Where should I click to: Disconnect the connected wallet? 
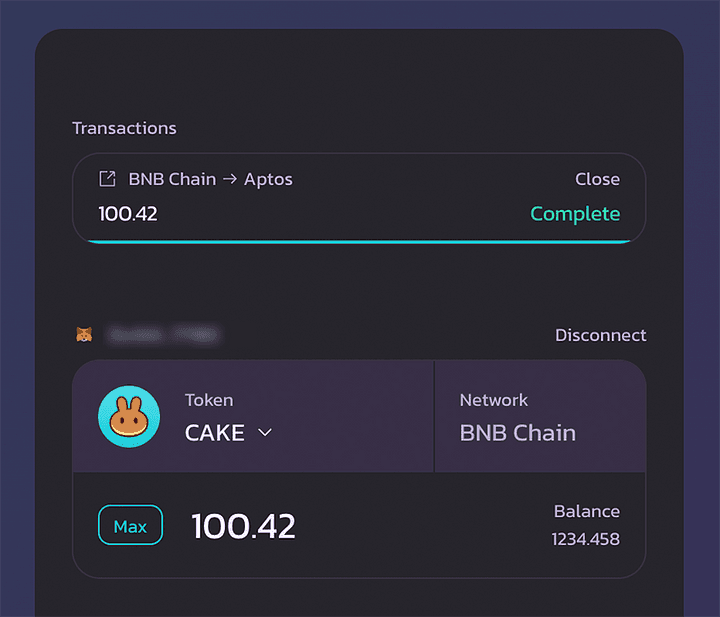click(x=600, y=335)
